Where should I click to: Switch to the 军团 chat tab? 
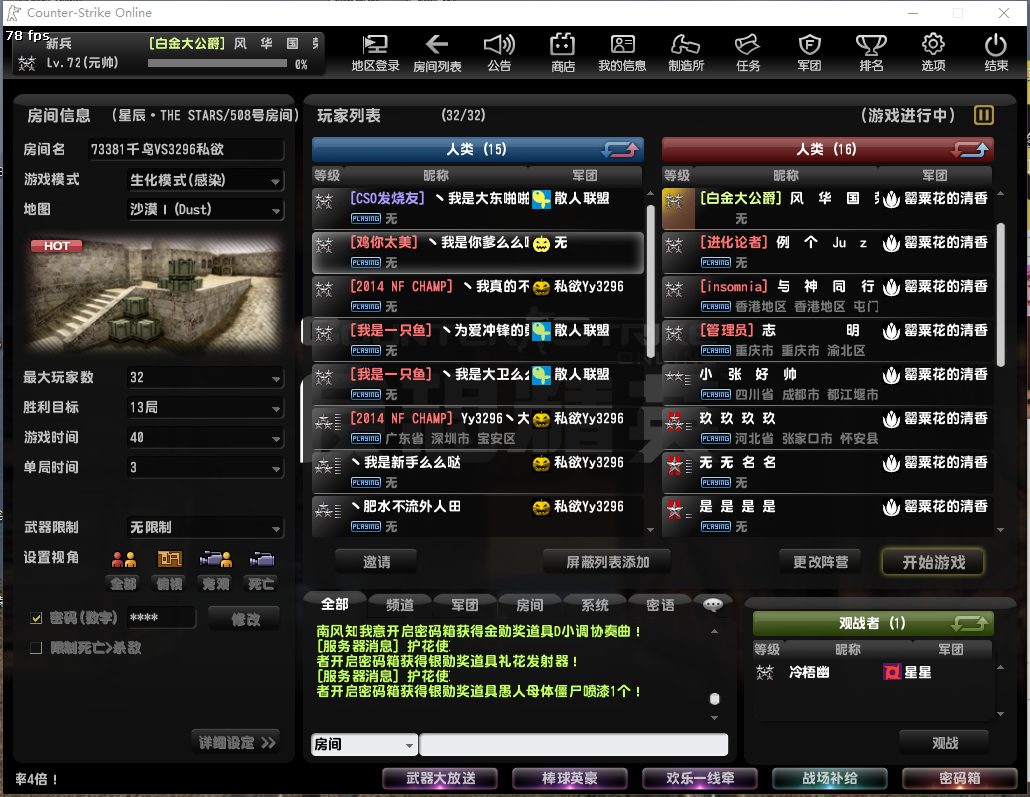464,604
